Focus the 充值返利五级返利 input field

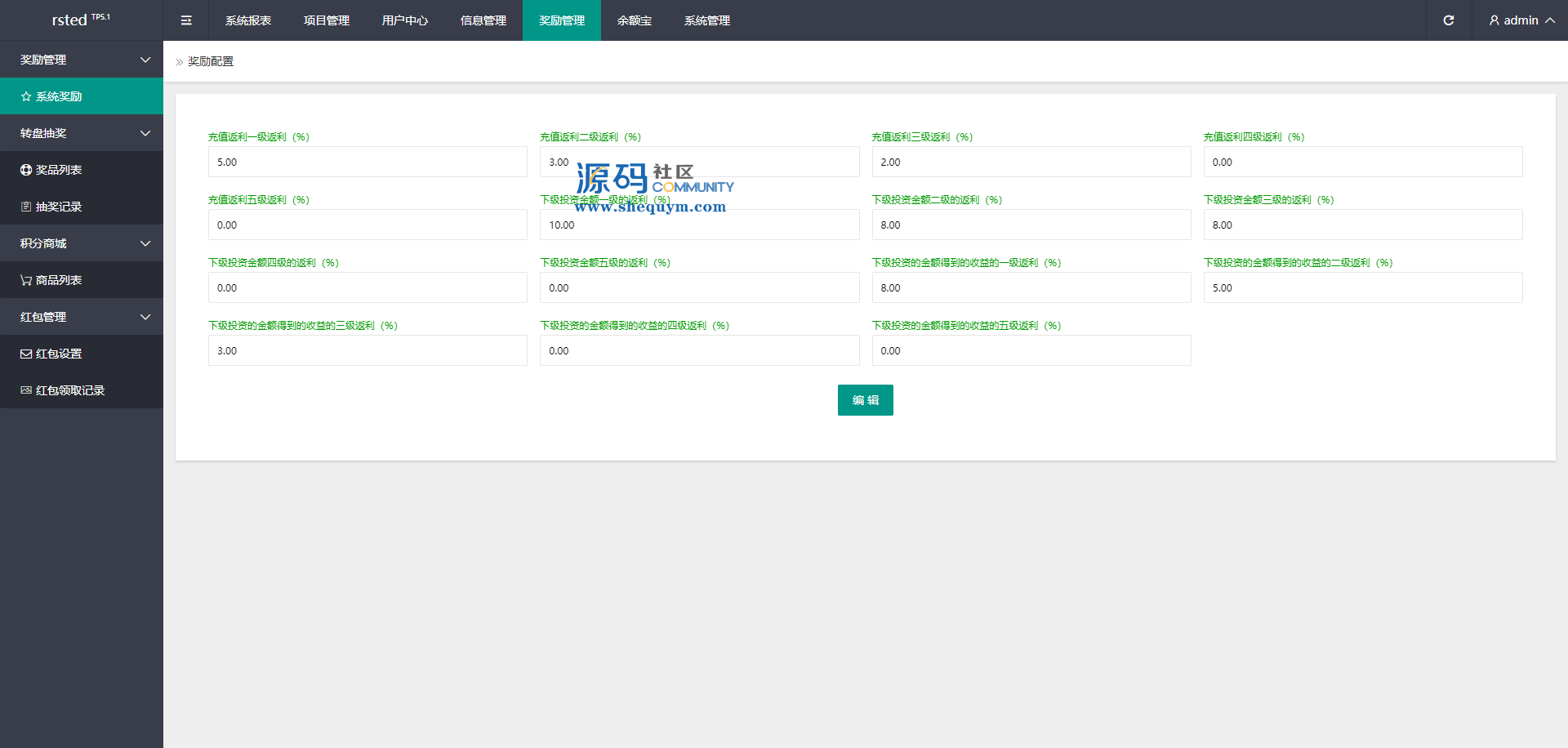point(367,225)
